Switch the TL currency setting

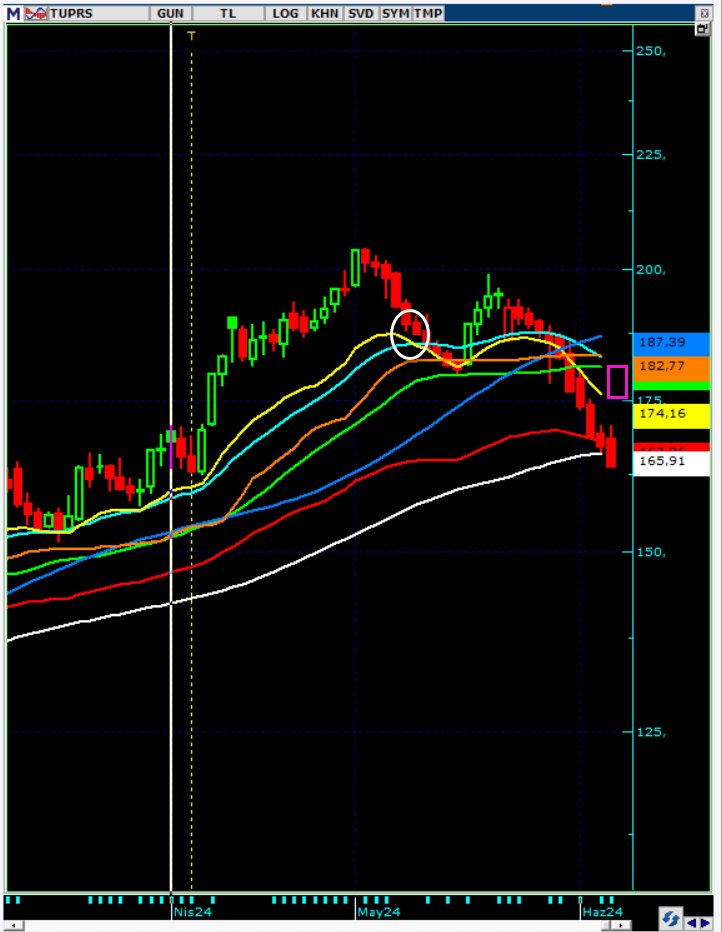228,13
